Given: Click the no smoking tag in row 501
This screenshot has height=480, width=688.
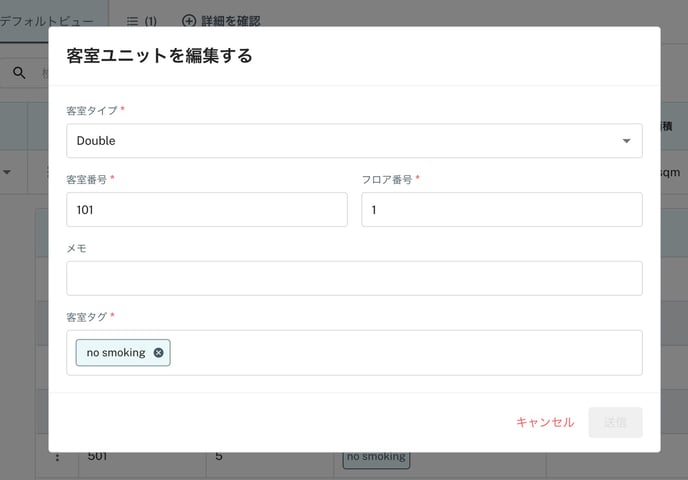Looking at the screenshot, I should point(376,457).
